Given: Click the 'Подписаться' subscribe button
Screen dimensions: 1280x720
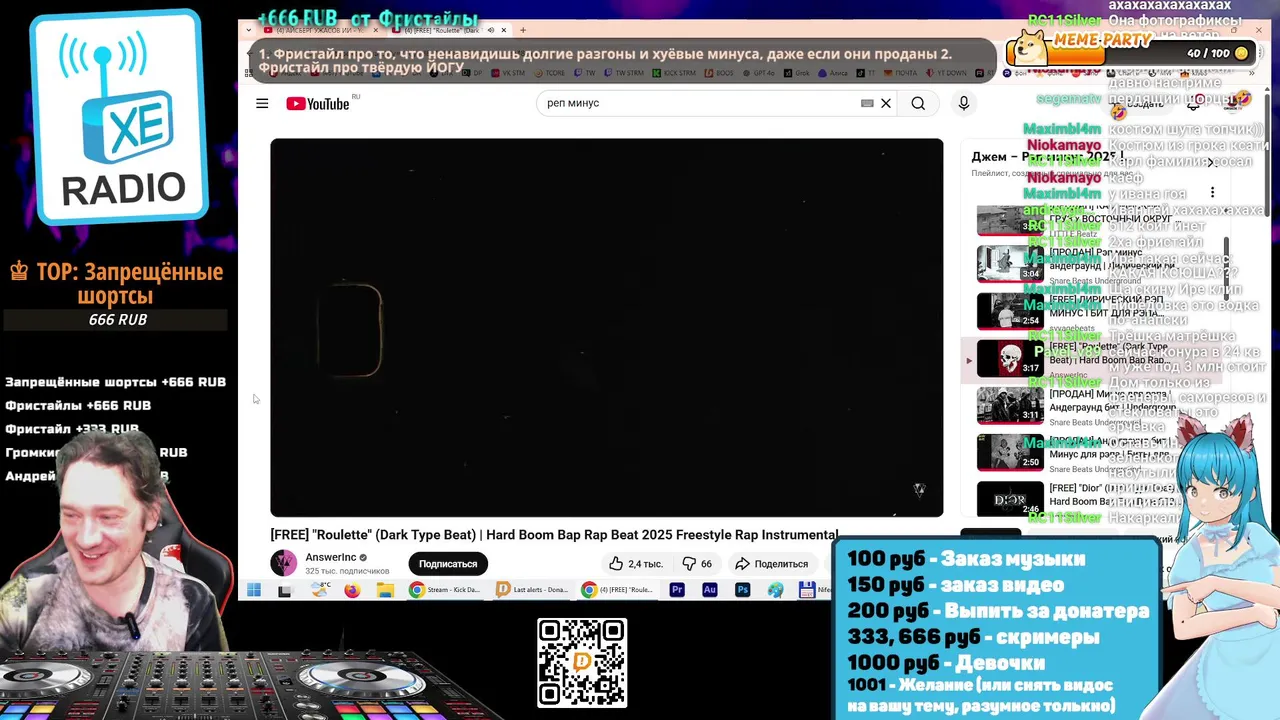Looking at the screenshot, I should click(447, 564).
